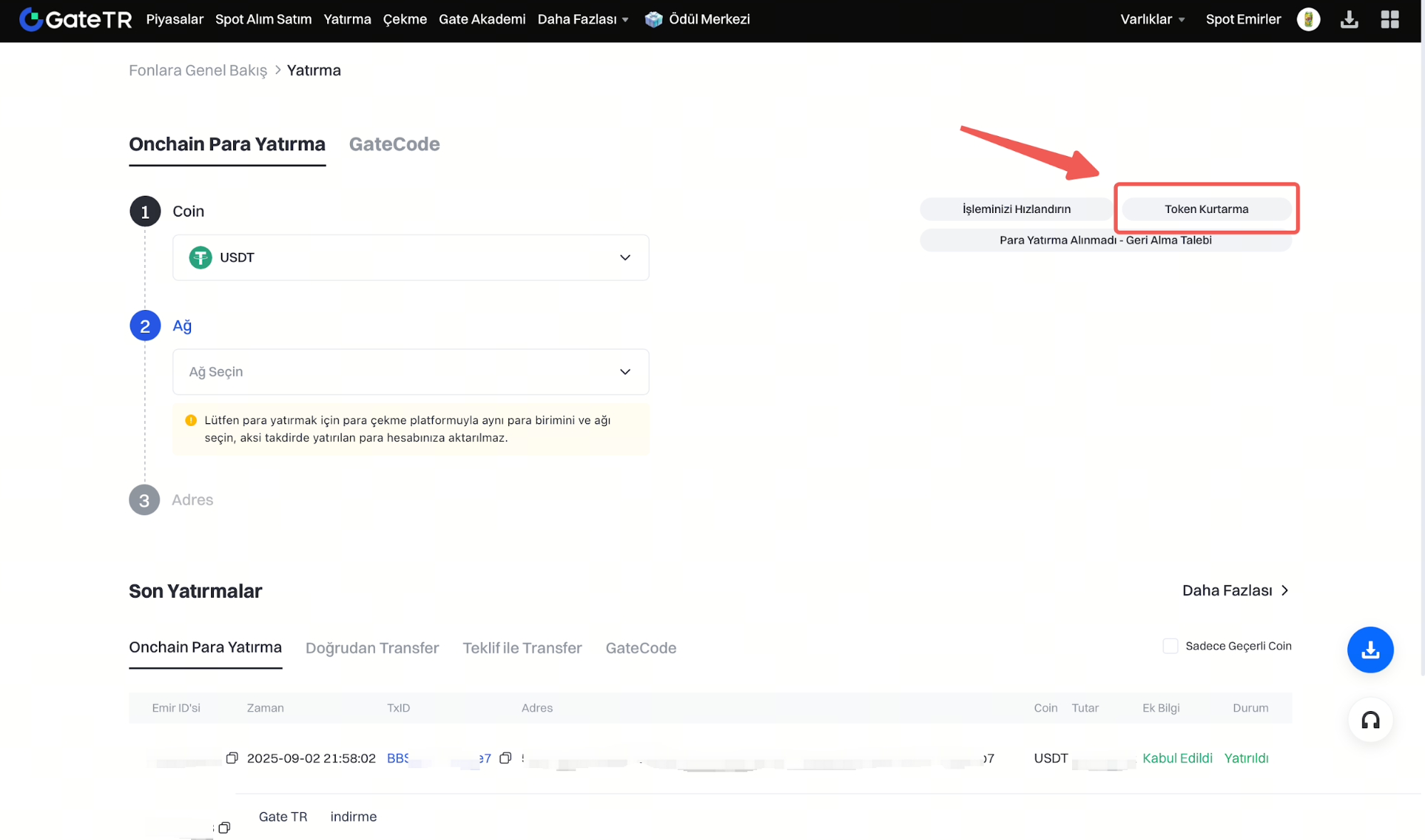1425x840 pixels.
Task: Click the download icon in top bar
Action: coord(1349,19)
